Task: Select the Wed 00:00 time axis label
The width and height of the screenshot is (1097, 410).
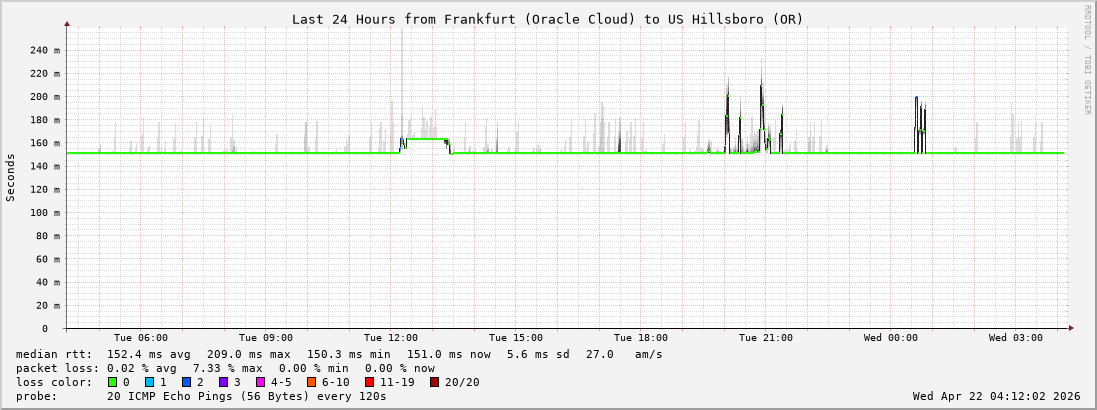Action: pos(891,338)
